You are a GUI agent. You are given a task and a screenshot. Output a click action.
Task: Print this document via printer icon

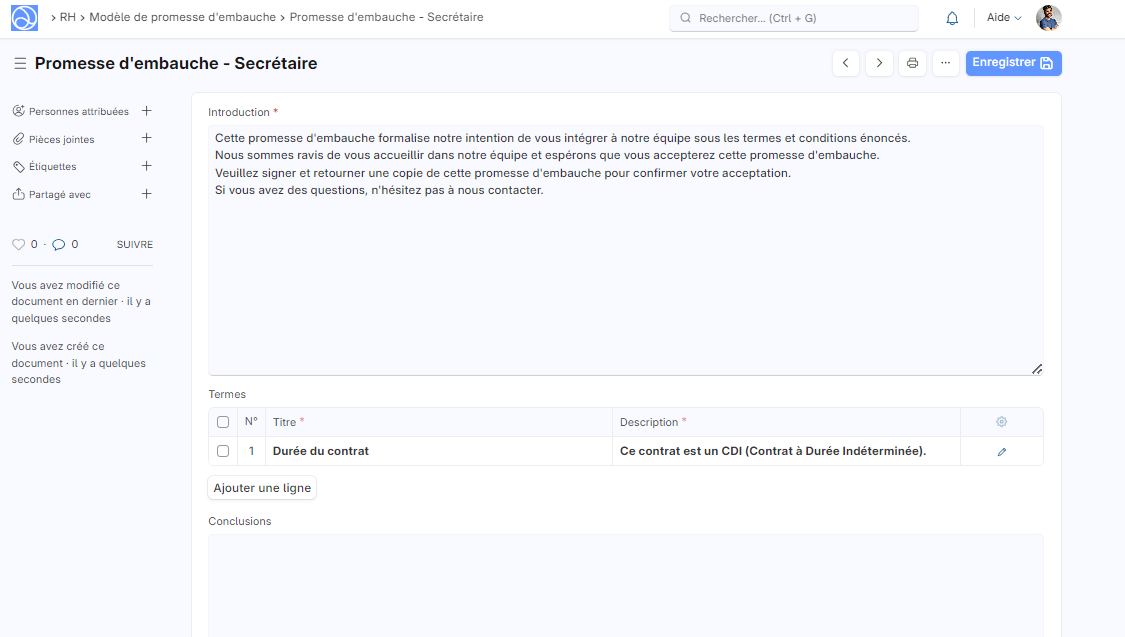coord(912,63)
